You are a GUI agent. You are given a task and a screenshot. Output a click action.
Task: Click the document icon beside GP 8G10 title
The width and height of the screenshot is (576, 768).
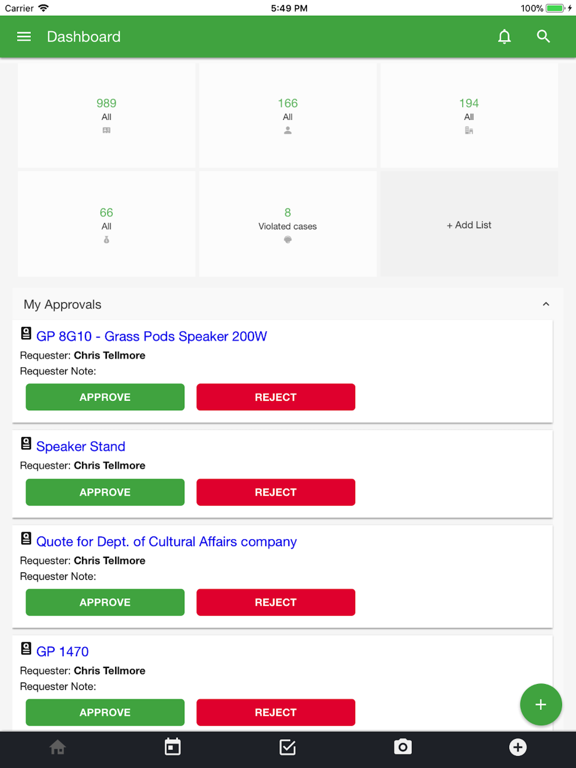pyautogui.click(x=26, y=334)
